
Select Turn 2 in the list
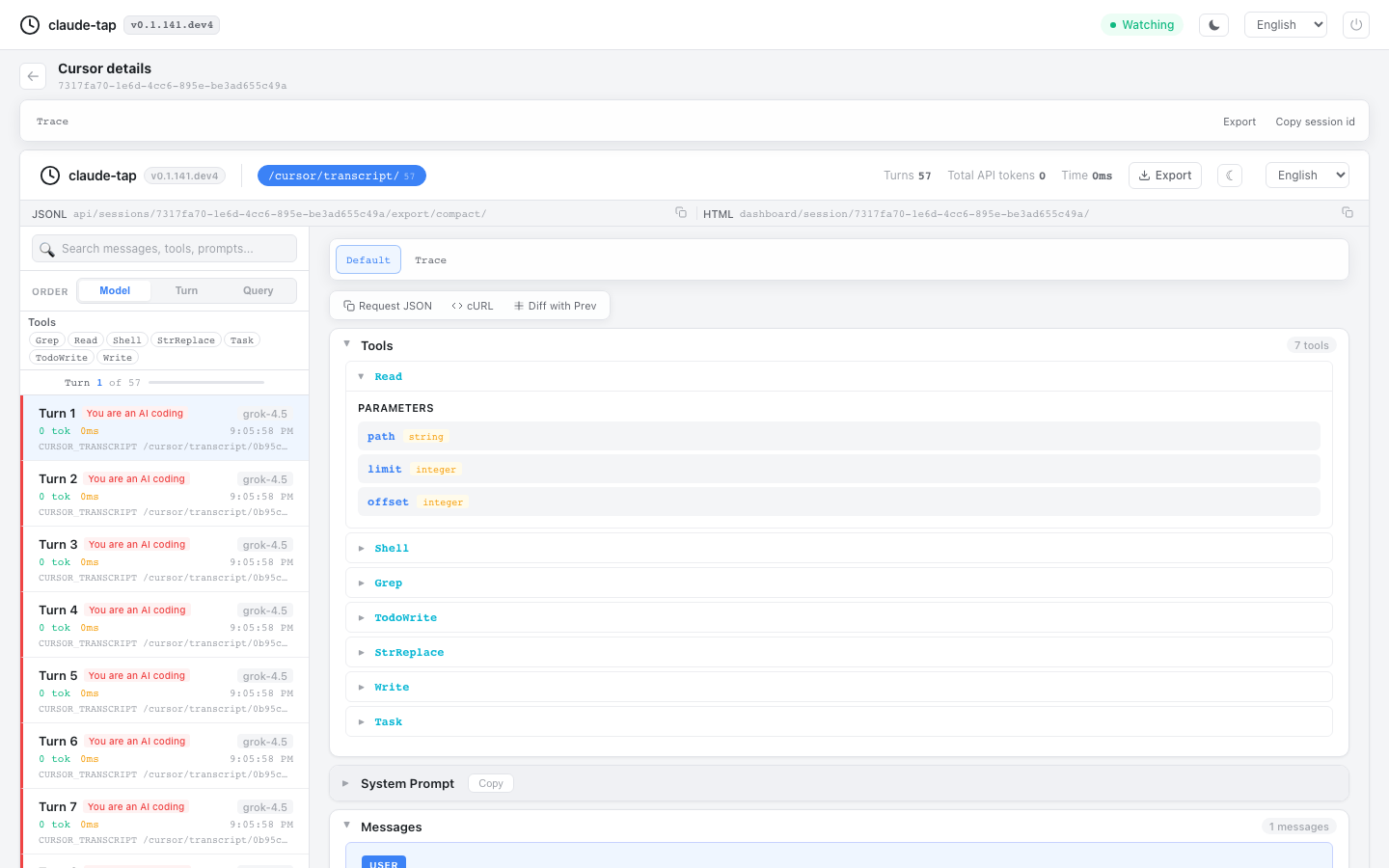pyautogui.click(x=164, y=494)
